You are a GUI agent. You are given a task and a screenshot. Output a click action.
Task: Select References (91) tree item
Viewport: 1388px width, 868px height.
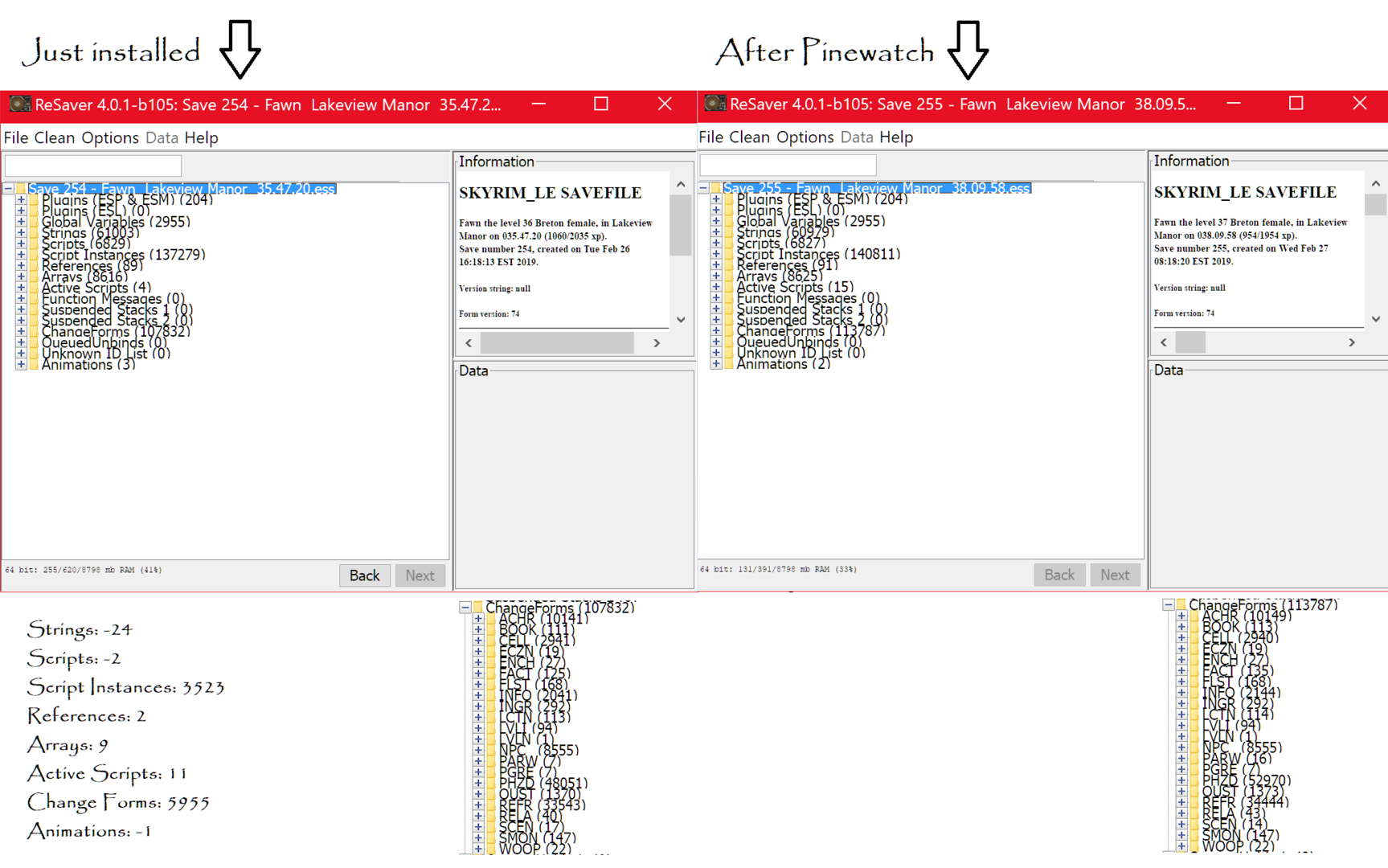coord(787,265)
